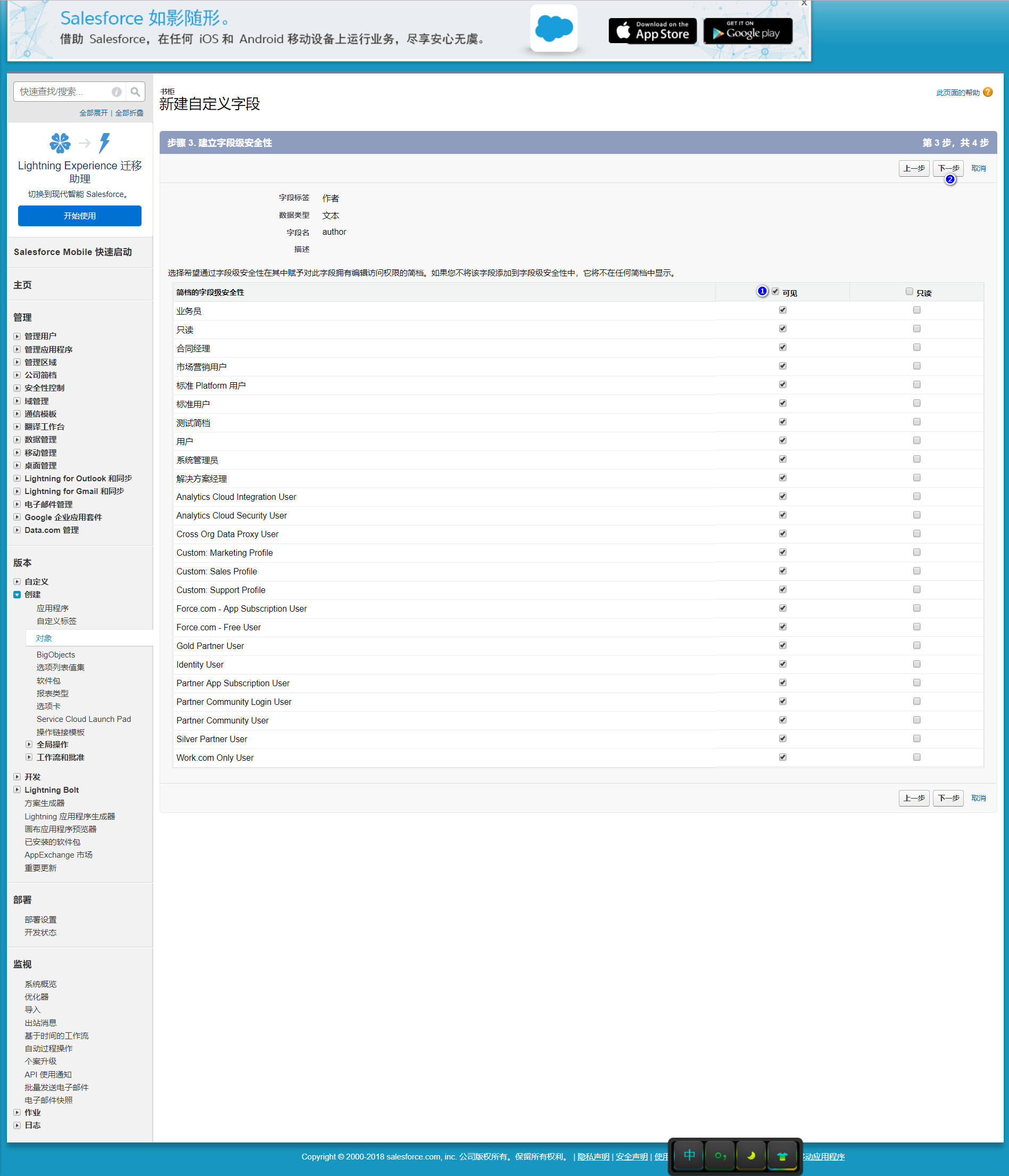Expand the 日志 tree node
The height and width of the screenshot is (1176, 1009).
tap(17, 1125)
